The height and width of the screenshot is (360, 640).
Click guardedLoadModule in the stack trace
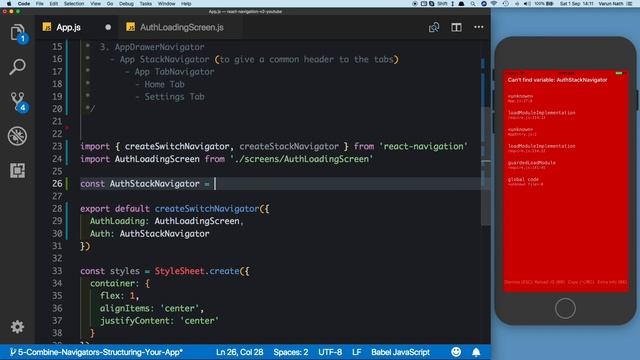[531, 163]
